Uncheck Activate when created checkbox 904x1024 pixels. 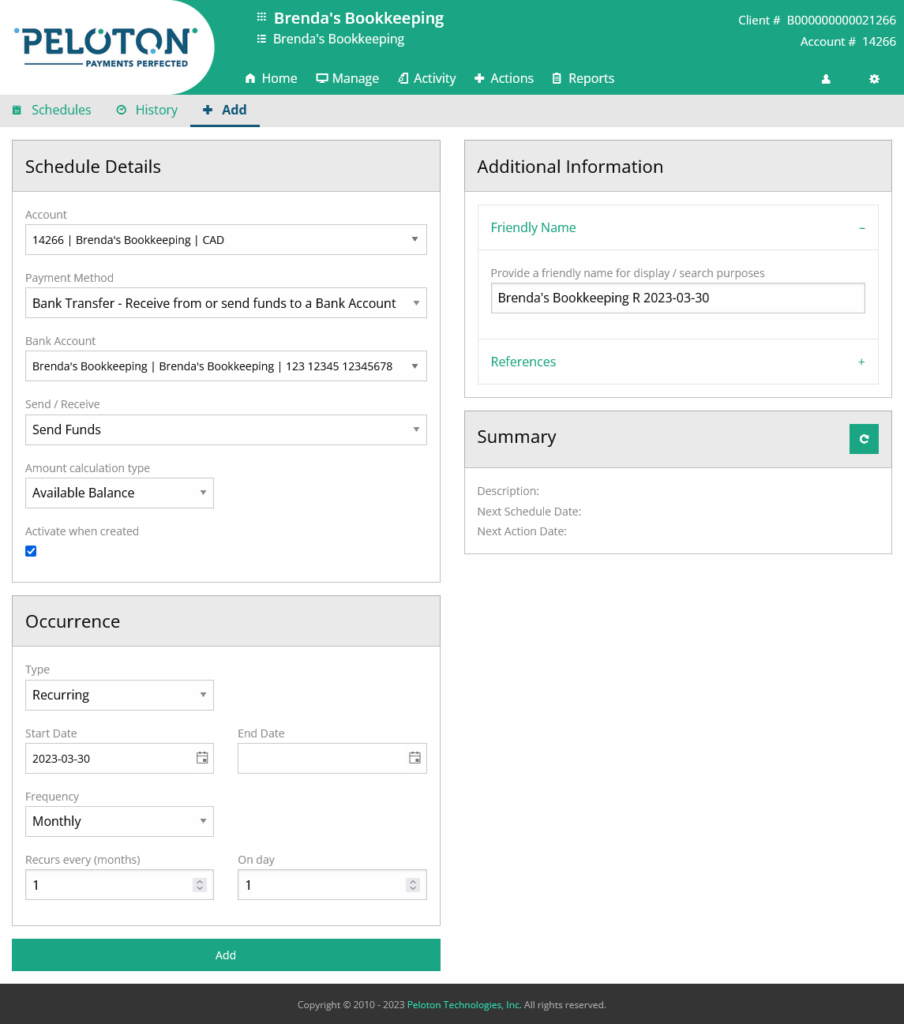pyautogui.click(x=31, y=551)
